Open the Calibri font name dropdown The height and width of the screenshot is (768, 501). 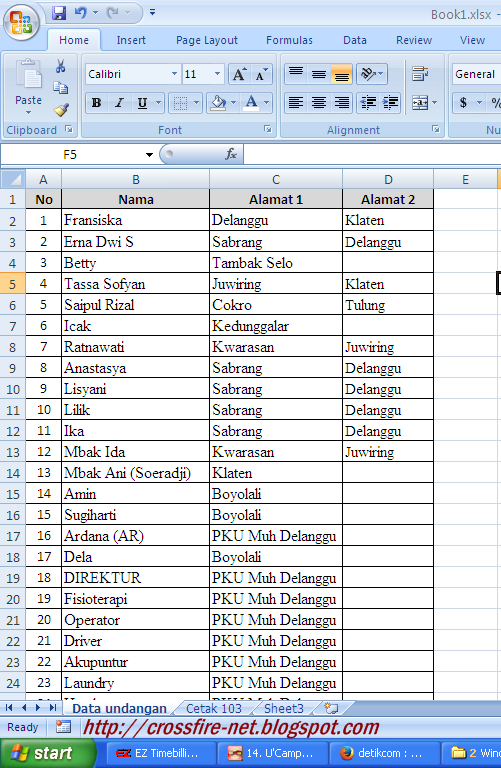pyautogui.click(x=174, y=74)
